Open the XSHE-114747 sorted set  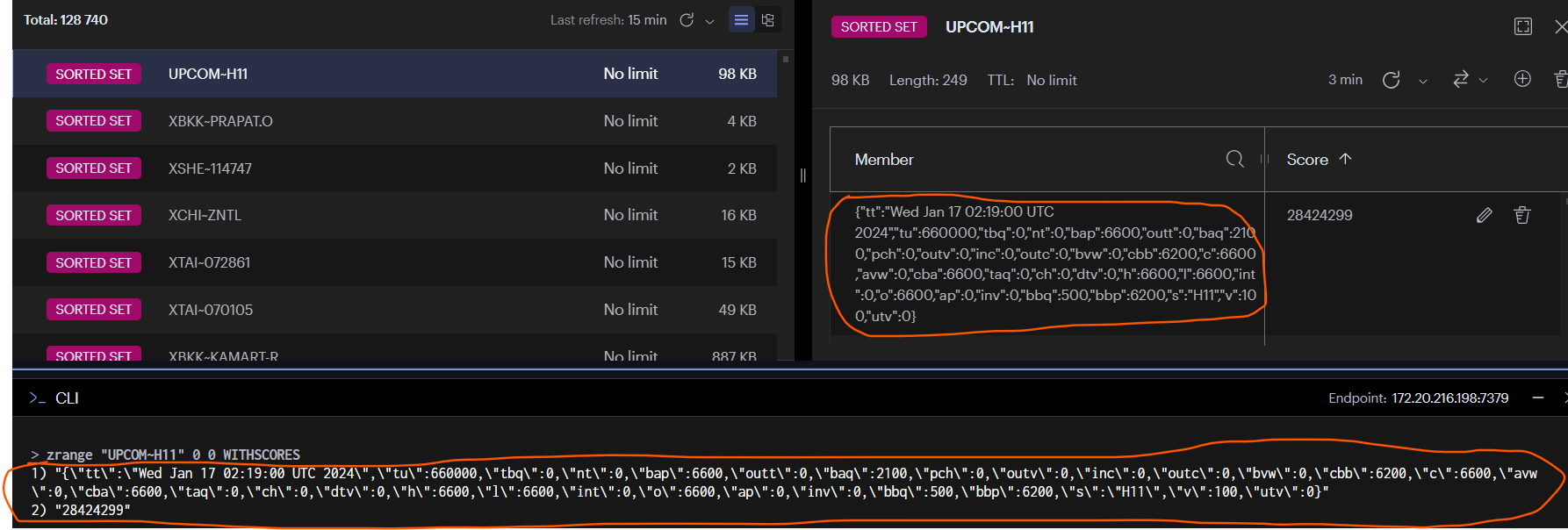210,168
